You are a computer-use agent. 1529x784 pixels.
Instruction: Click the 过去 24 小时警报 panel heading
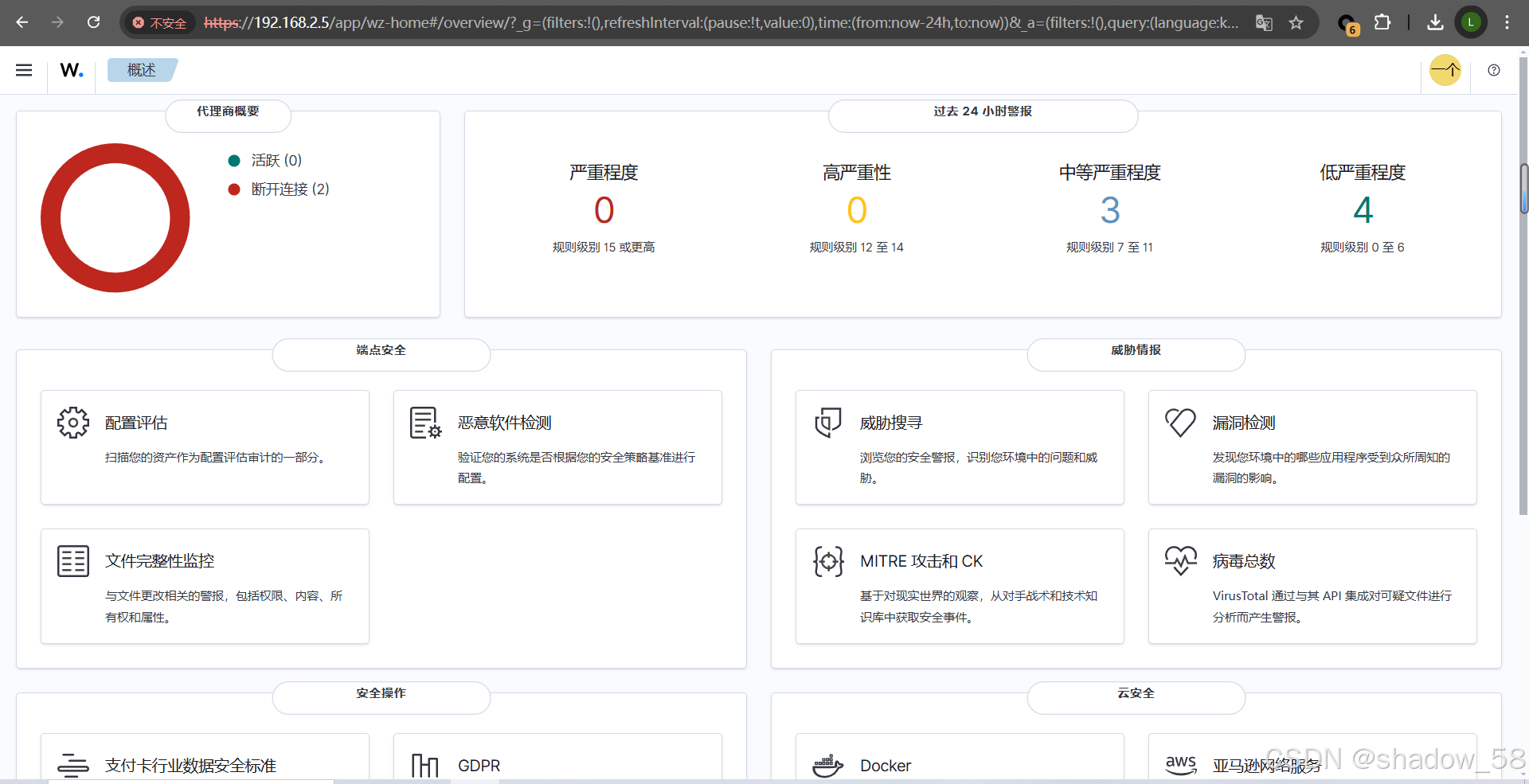(983, 111)
